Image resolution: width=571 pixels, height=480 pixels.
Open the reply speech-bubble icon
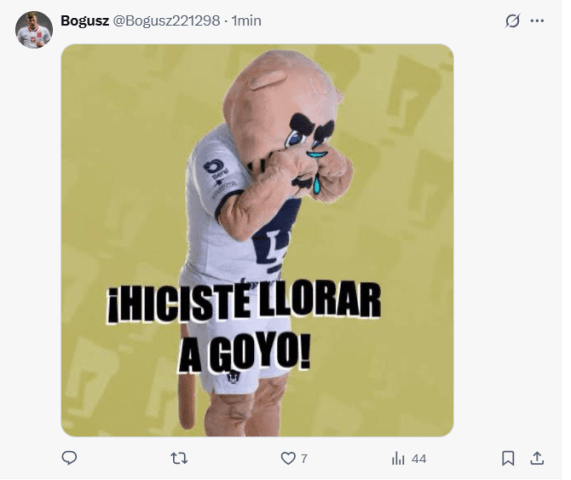tap(69, 458)
